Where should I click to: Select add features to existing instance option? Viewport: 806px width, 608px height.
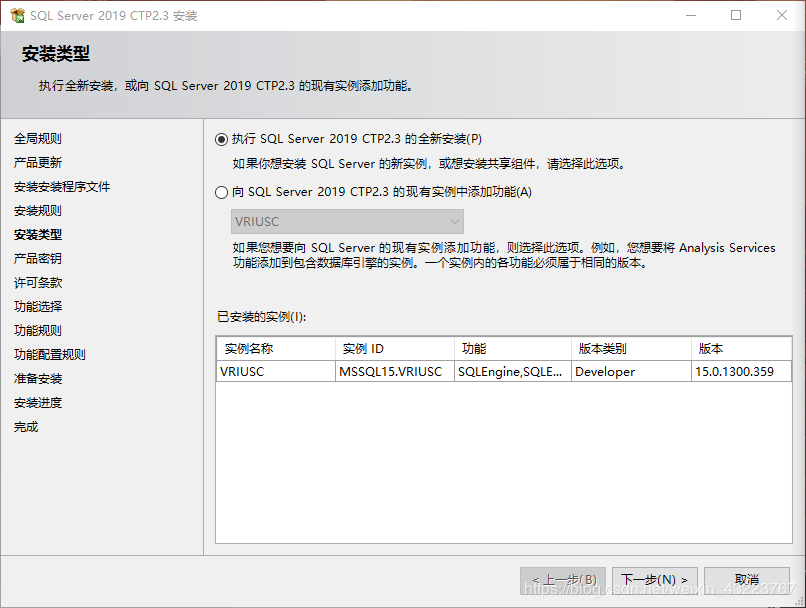click(222, 192)
